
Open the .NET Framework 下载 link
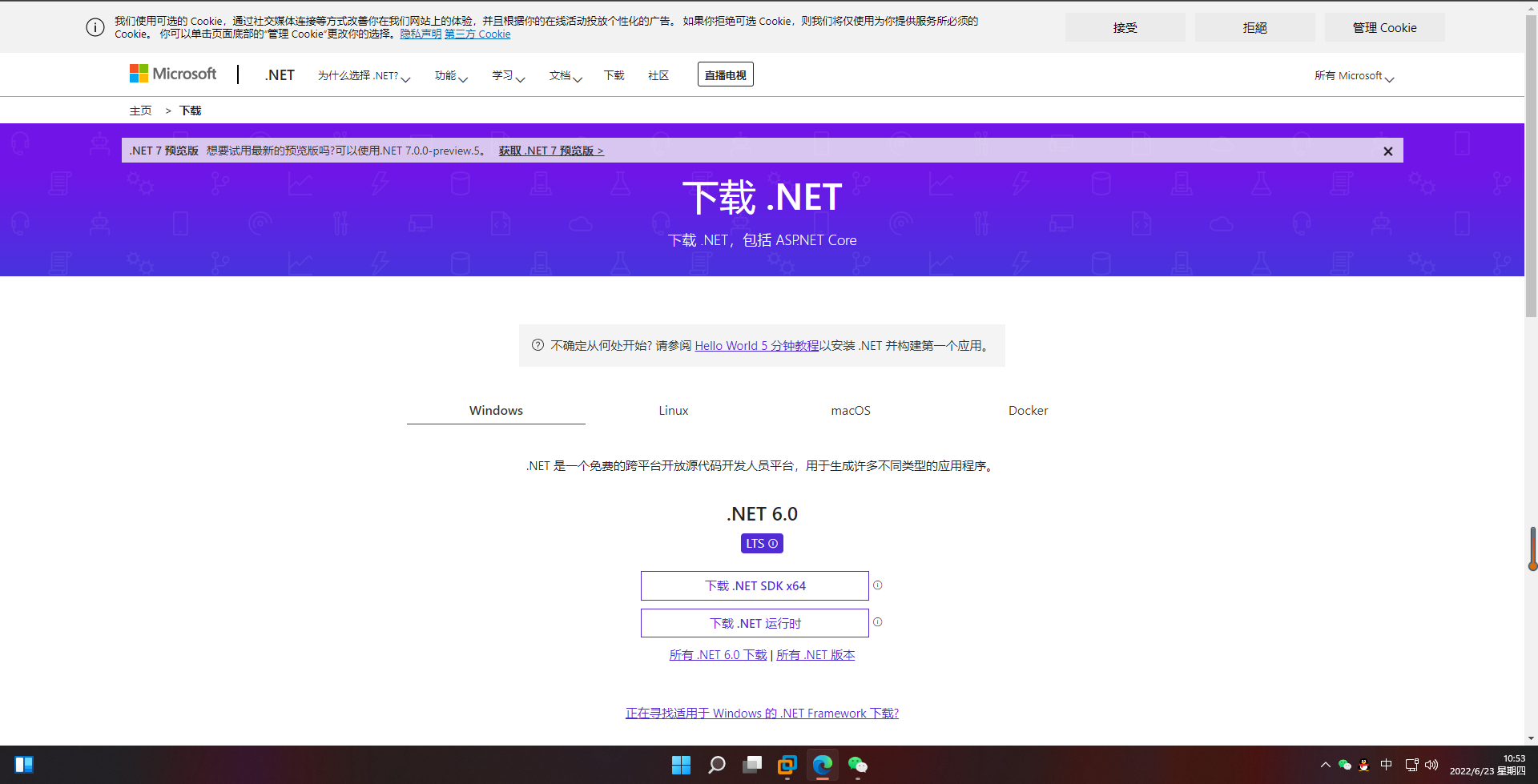pos(762,713)
